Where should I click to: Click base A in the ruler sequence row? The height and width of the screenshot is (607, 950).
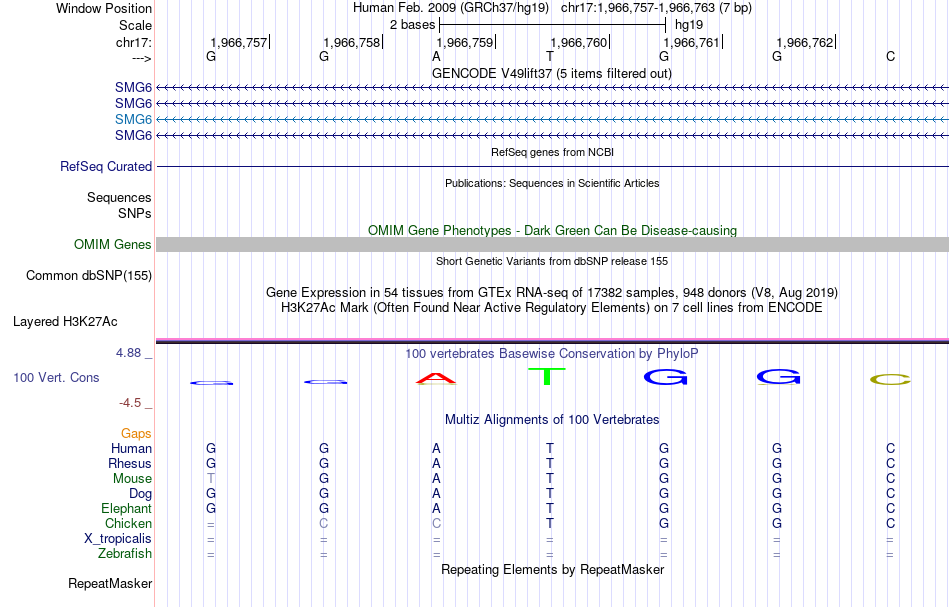pyautogui.click(x=436, y=56)
